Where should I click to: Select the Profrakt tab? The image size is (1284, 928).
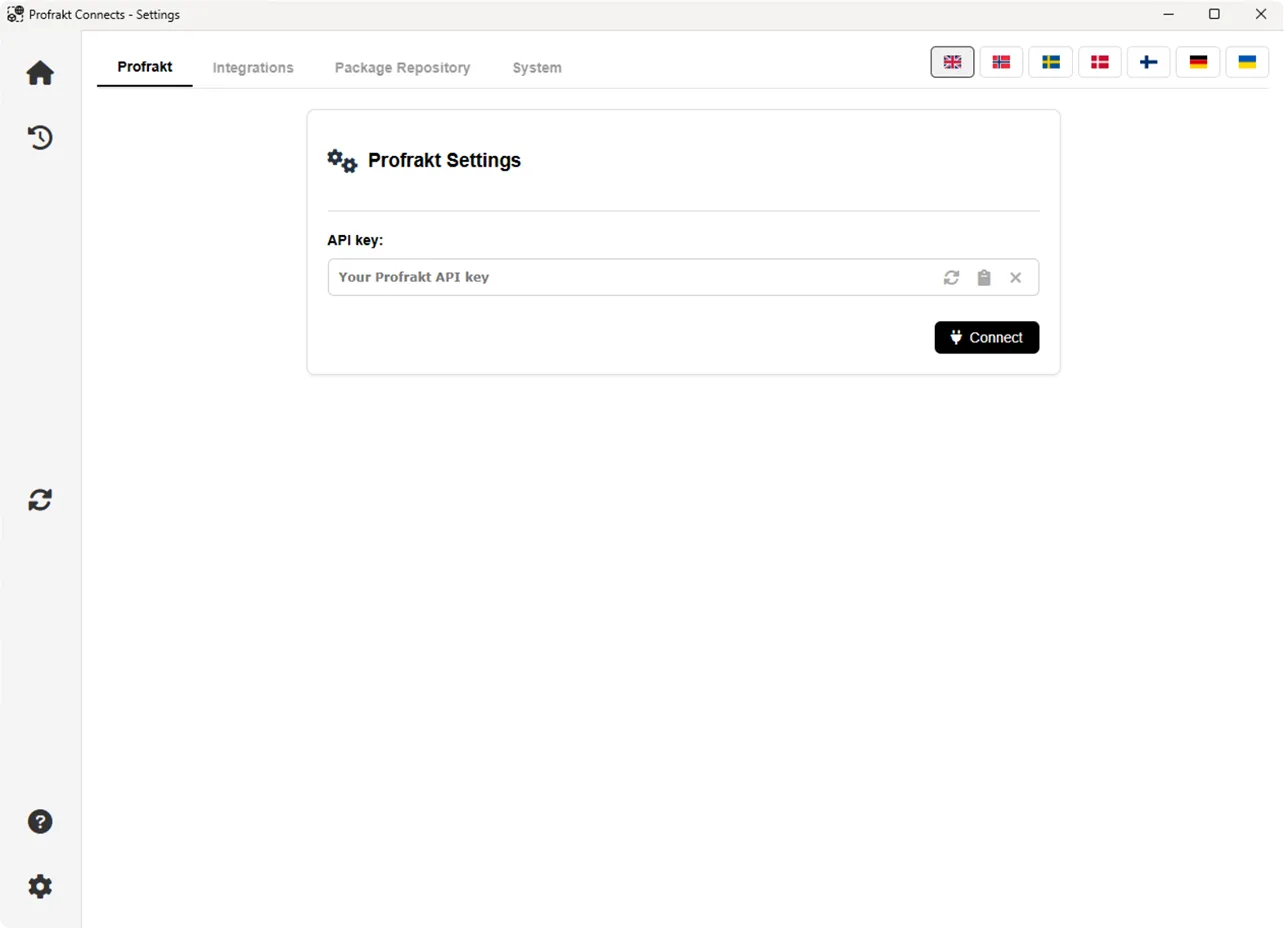tap(145, 67)
